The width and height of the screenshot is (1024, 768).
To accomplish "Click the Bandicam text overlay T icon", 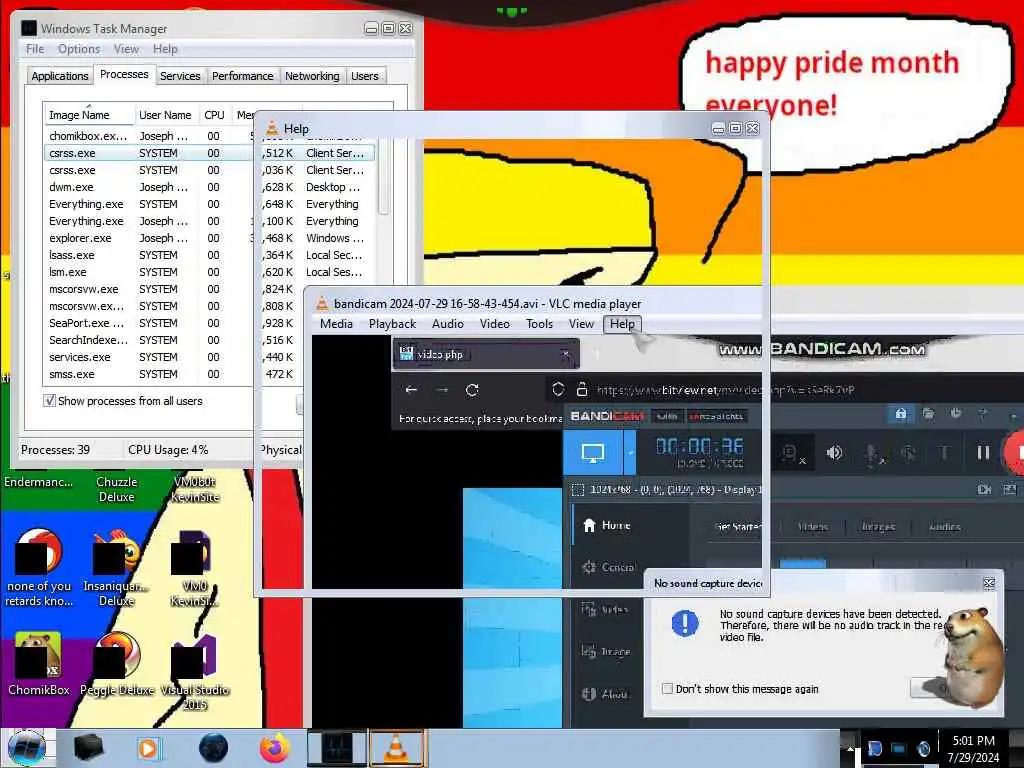I will coord(944,452).
